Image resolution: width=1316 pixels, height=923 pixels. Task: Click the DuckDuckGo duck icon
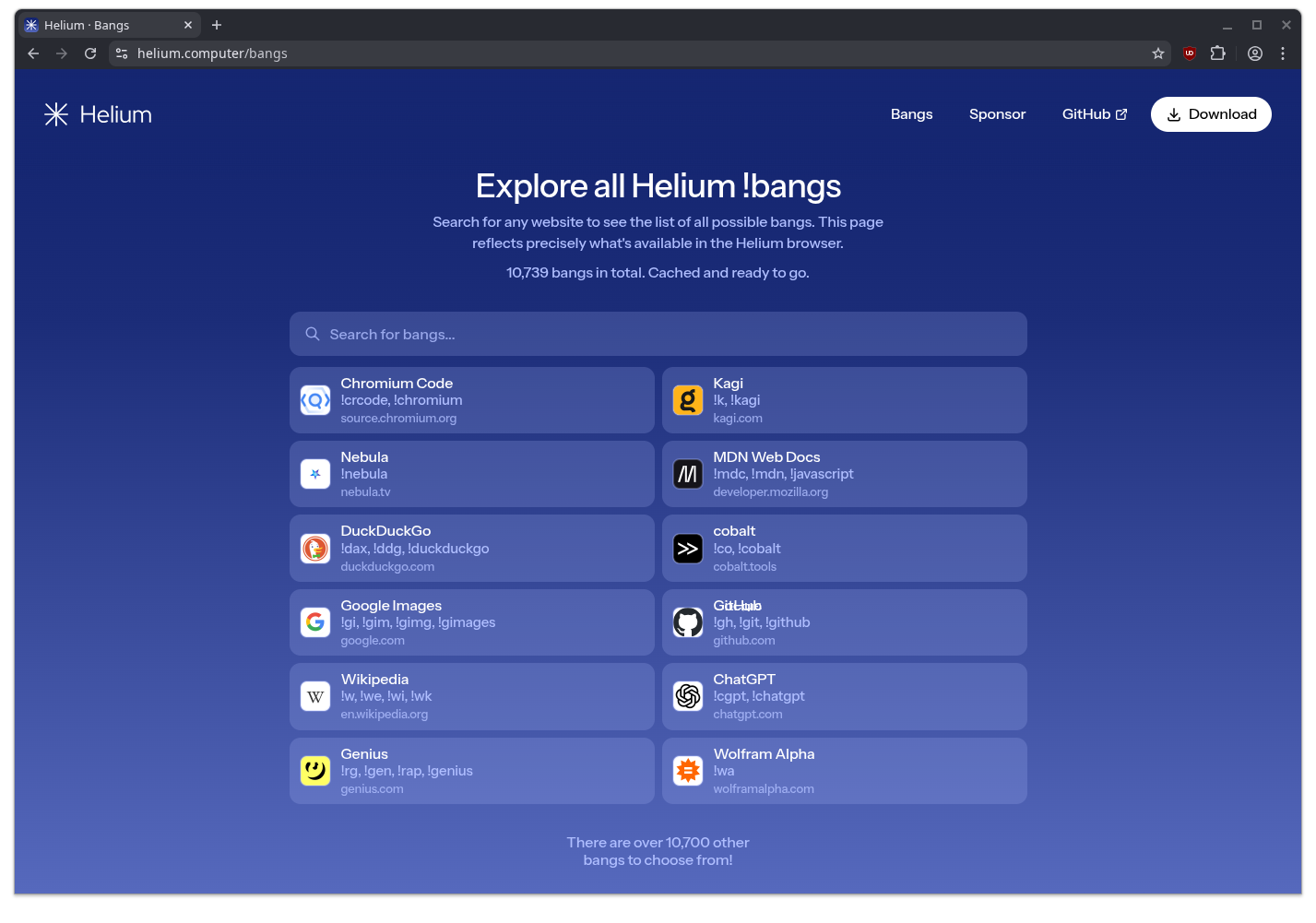click(x=315, y=549)
